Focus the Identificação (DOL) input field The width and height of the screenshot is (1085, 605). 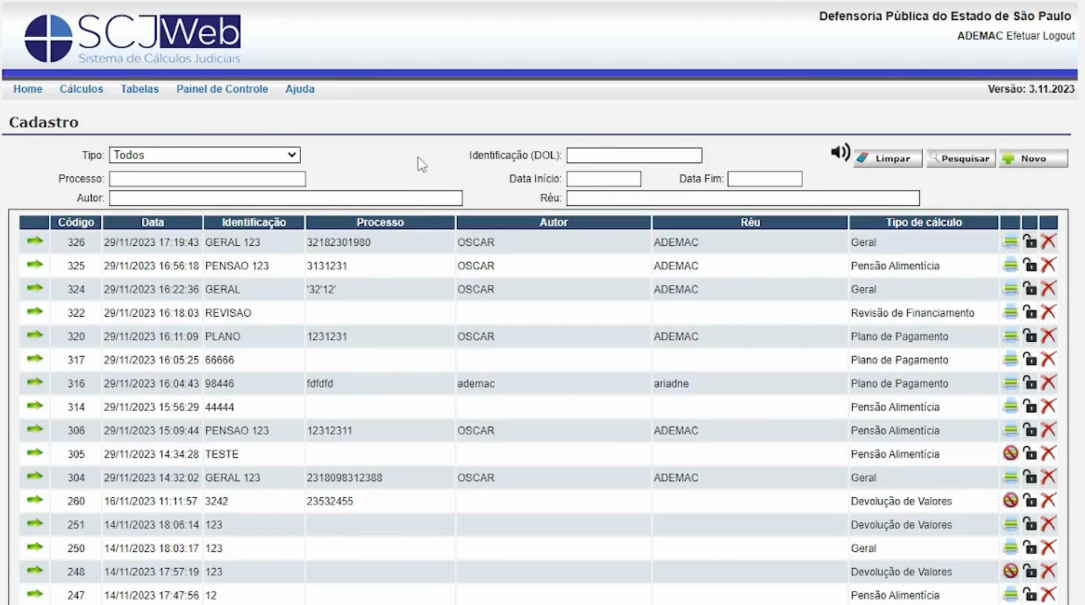tap(634, 155)
